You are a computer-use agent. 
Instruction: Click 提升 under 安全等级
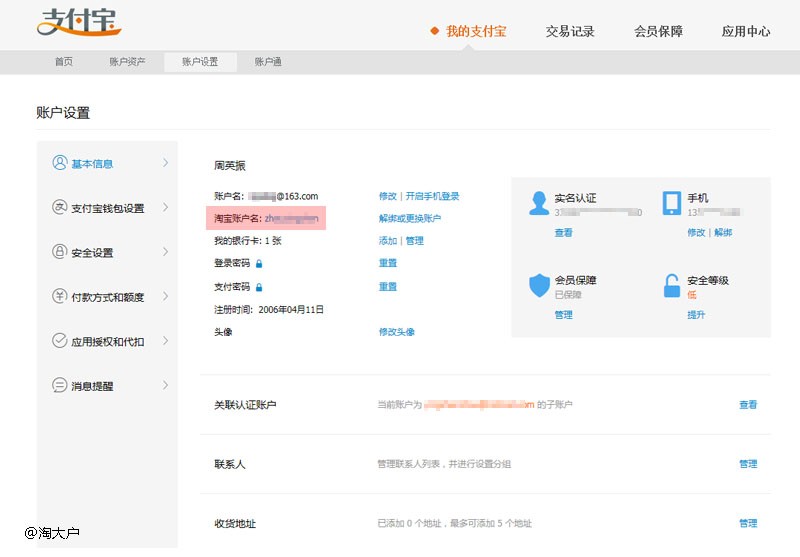coord(696,315)
